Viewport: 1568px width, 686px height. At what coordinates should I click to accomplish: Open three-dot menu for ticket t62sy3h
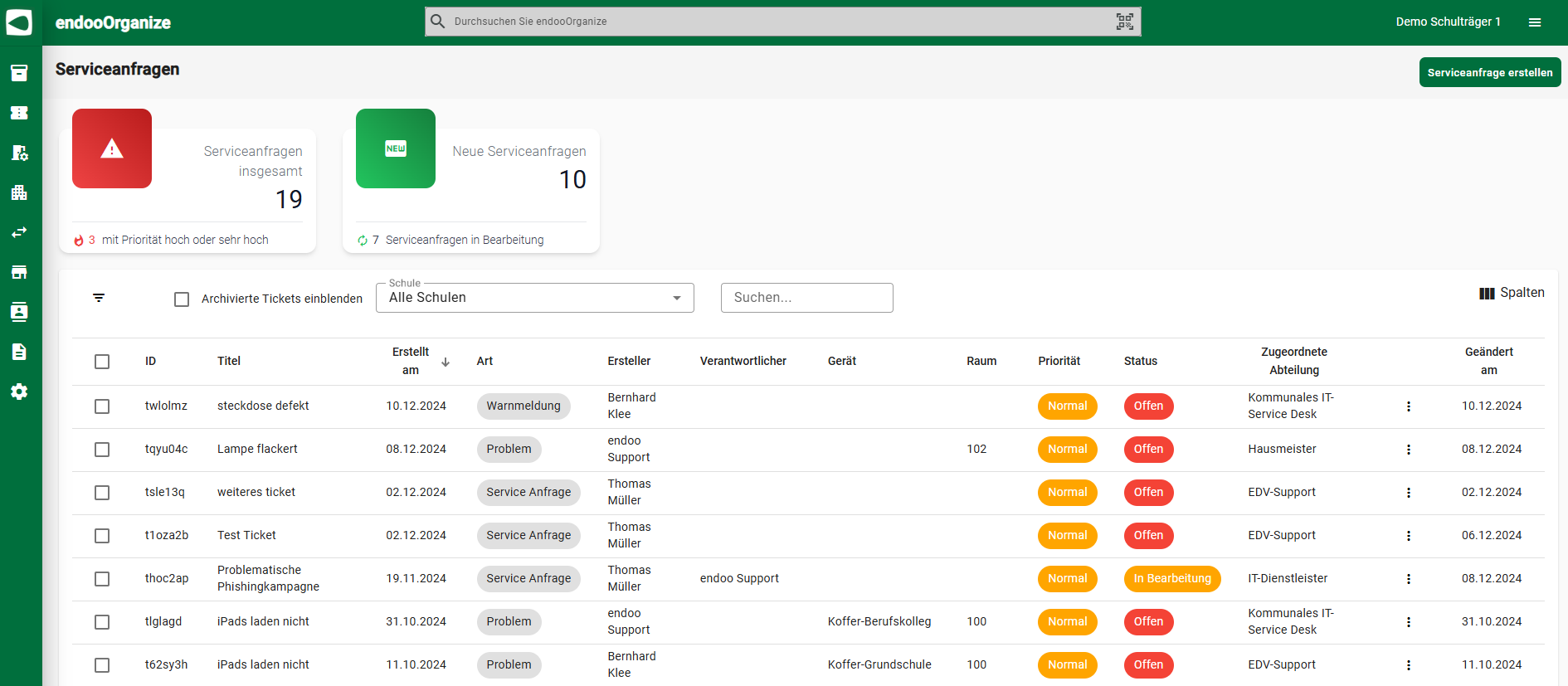pos(1408,665)
